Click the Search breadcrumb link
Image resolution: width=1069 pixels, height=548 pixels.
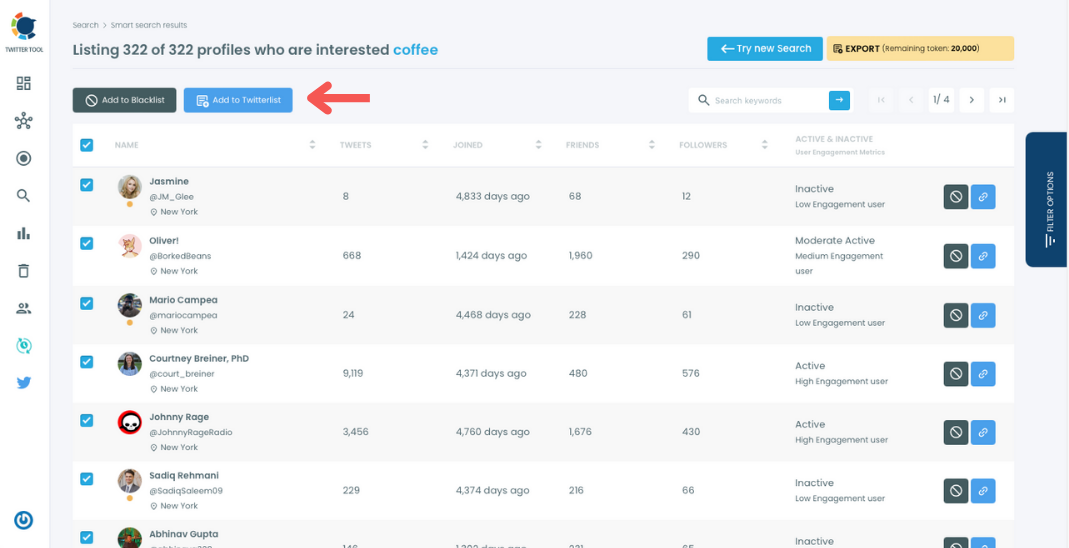point(86,25)
